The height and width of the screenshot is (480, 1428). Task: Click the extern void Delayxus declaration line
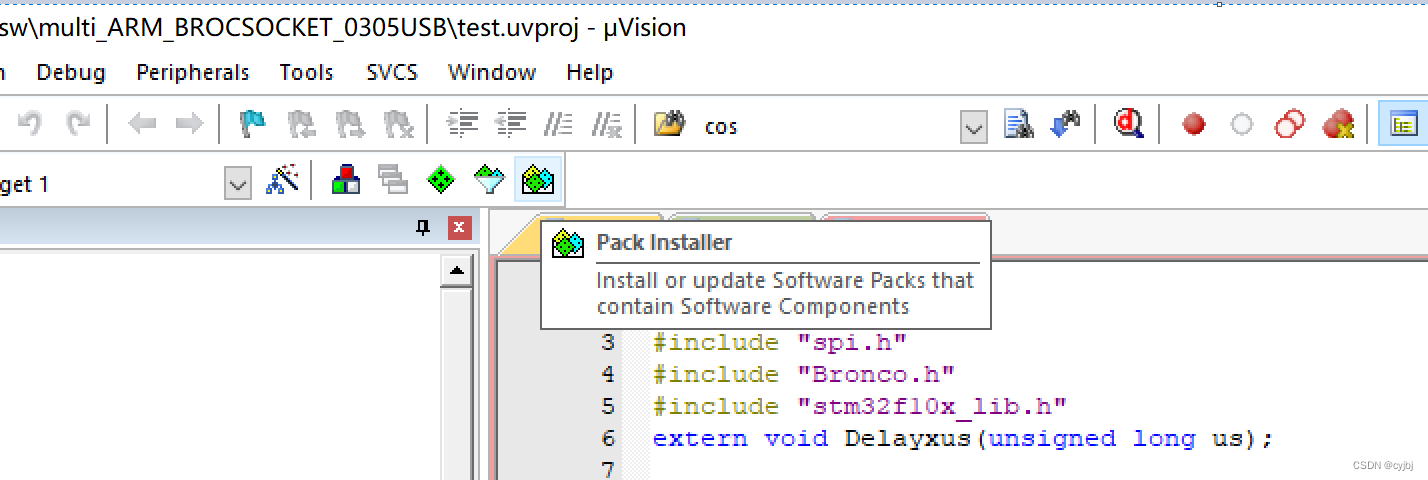click(x=963, y=439)
